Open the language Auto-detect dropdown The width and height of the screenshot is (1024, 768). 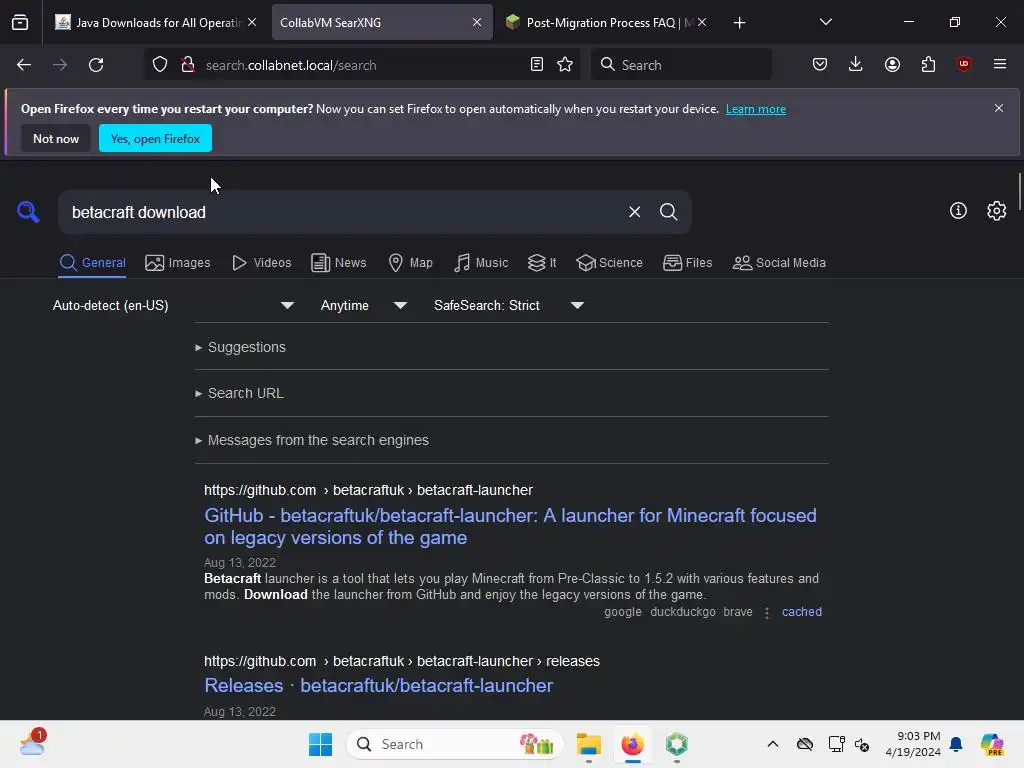173,305
